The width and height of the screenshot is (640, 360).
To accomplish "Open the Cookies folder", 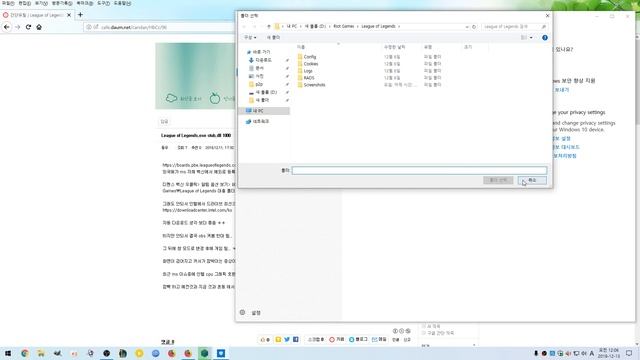I will pos(310,64).
